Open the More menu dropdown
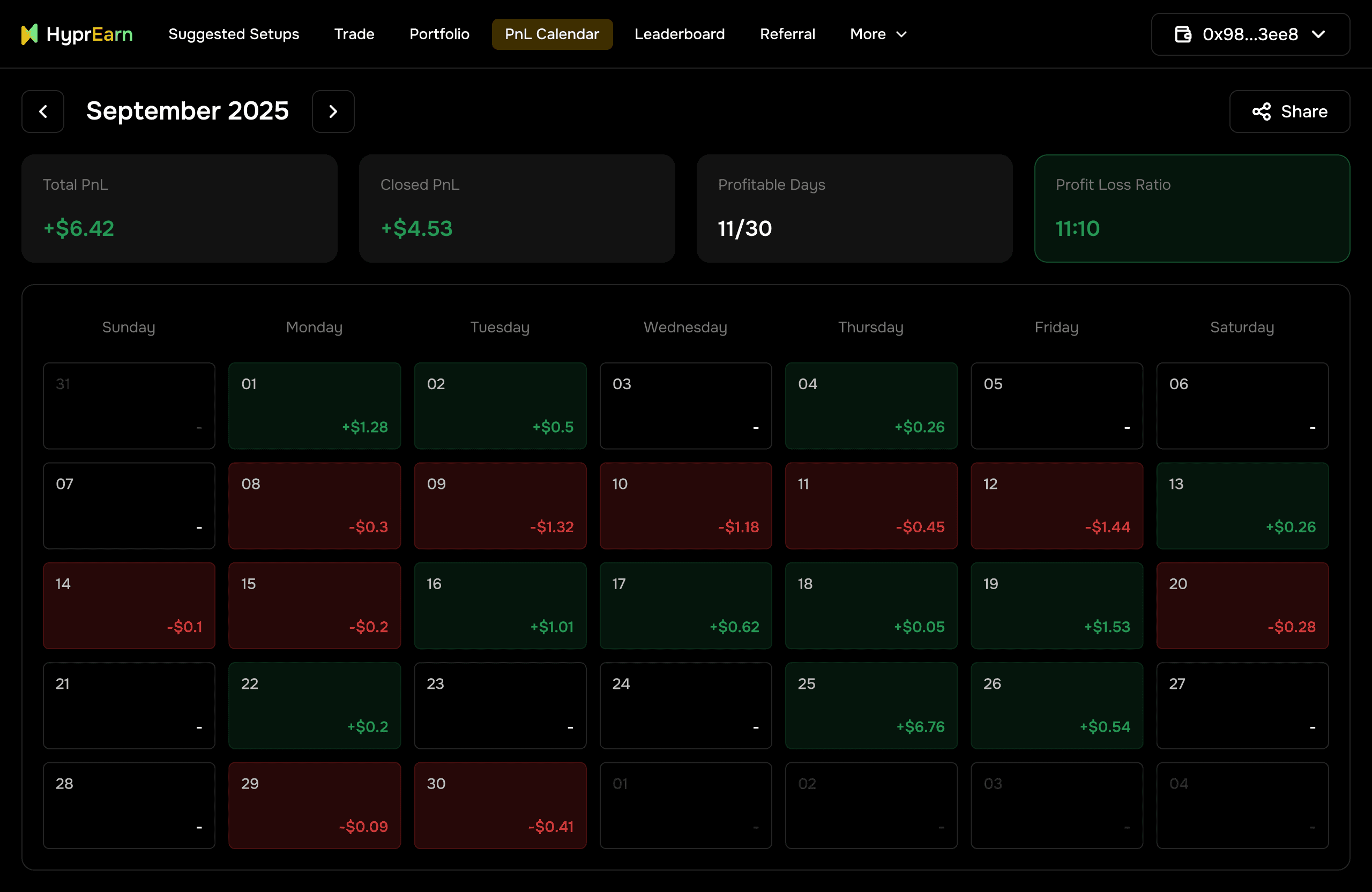Screen dimensions: 1372x892 (878, 34)
